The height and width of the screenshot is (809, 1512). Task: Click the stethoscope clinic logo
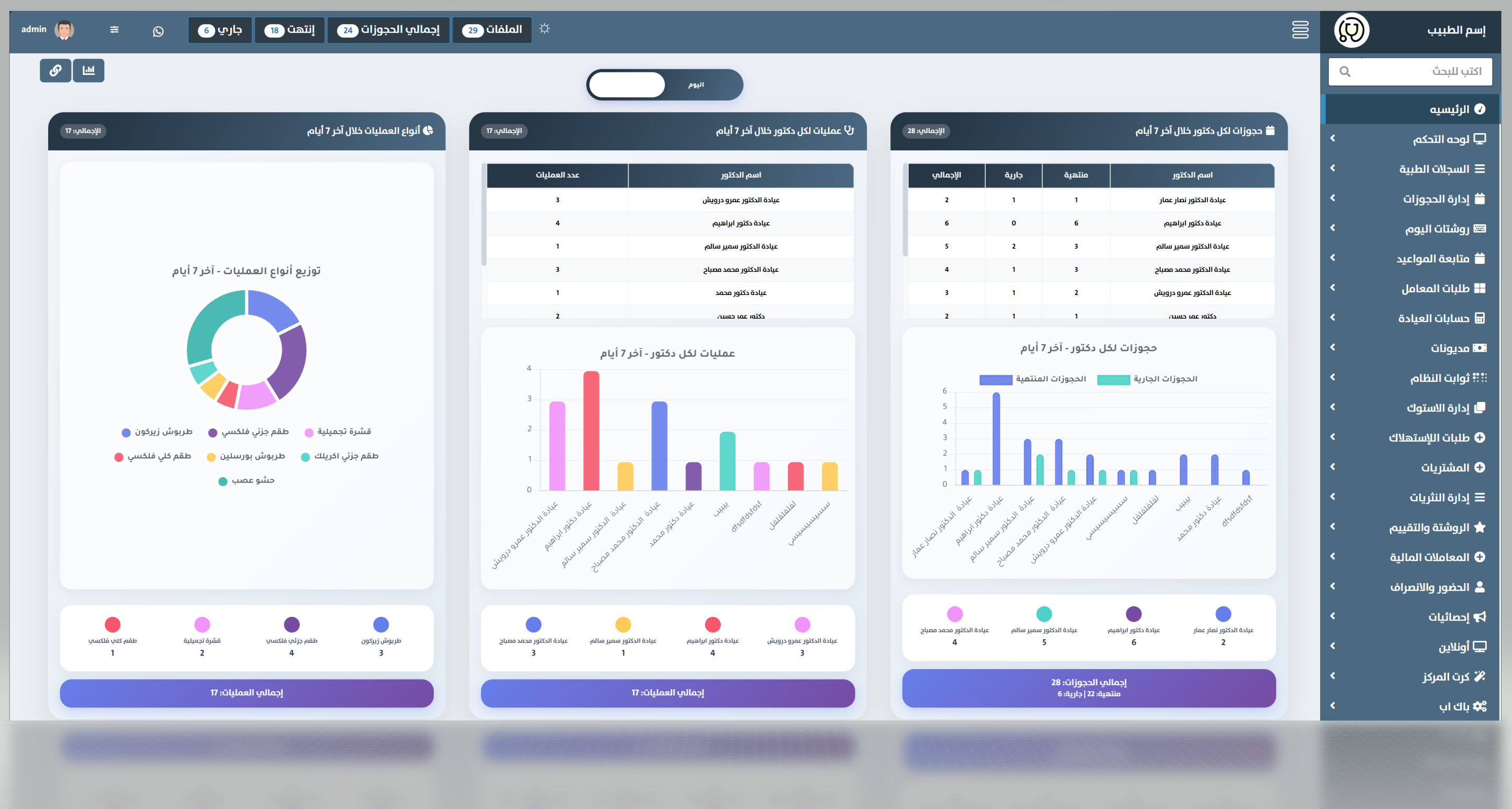(1351, 30)
